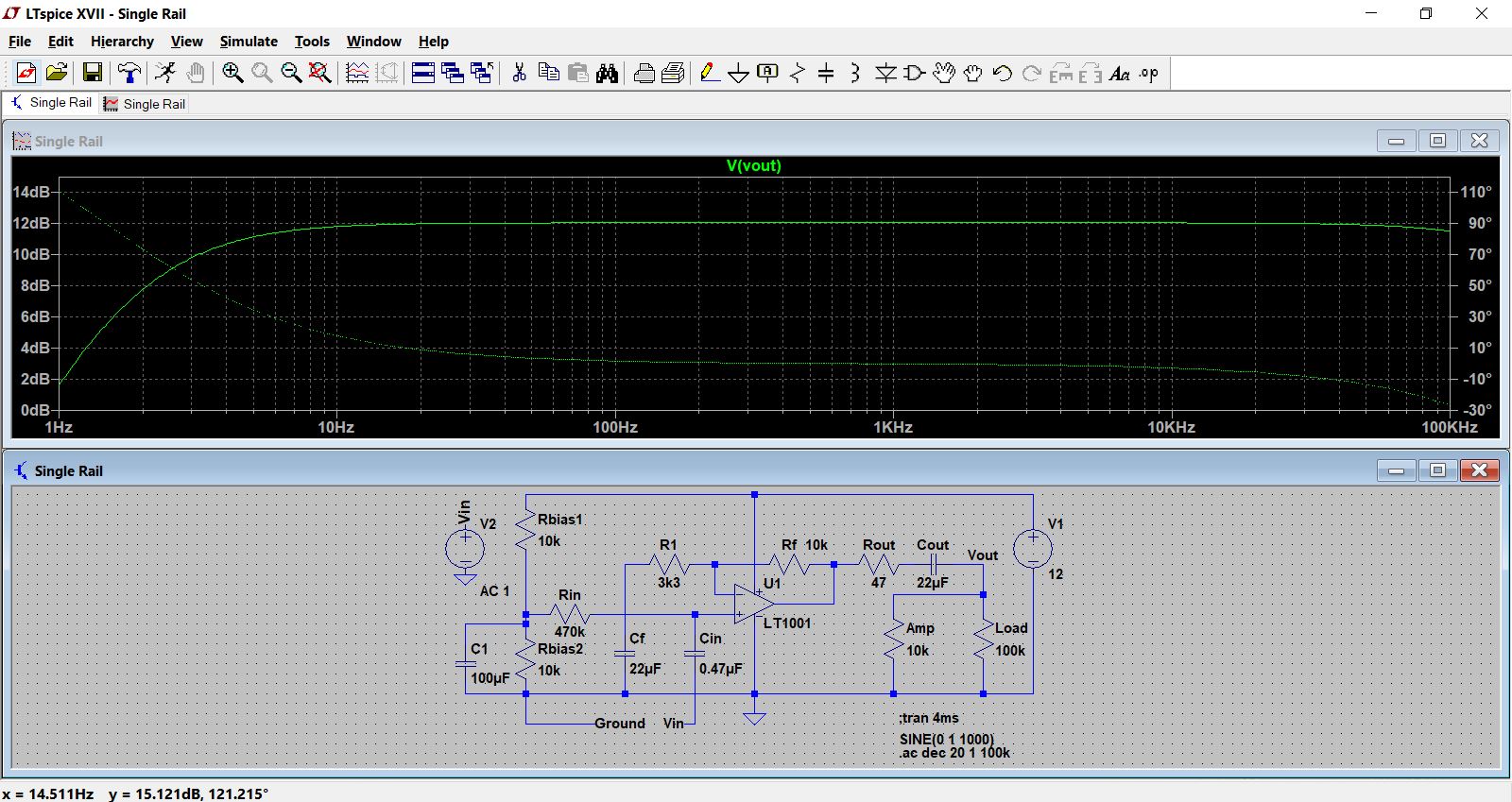The height and width of the screenshot is (802, 1512).
Task: Click the 10KHz axis label on plot
Action: tap(1171, 428)
